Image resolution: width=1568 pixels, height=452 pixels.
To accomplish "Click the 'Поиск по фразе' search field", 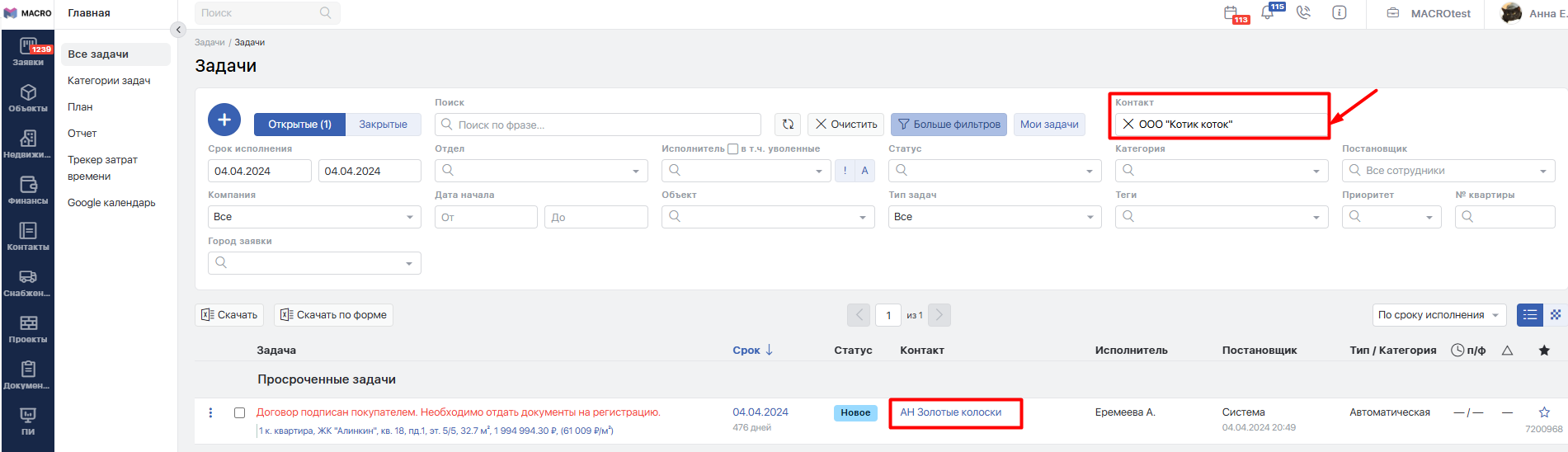I will pos(606,125).
